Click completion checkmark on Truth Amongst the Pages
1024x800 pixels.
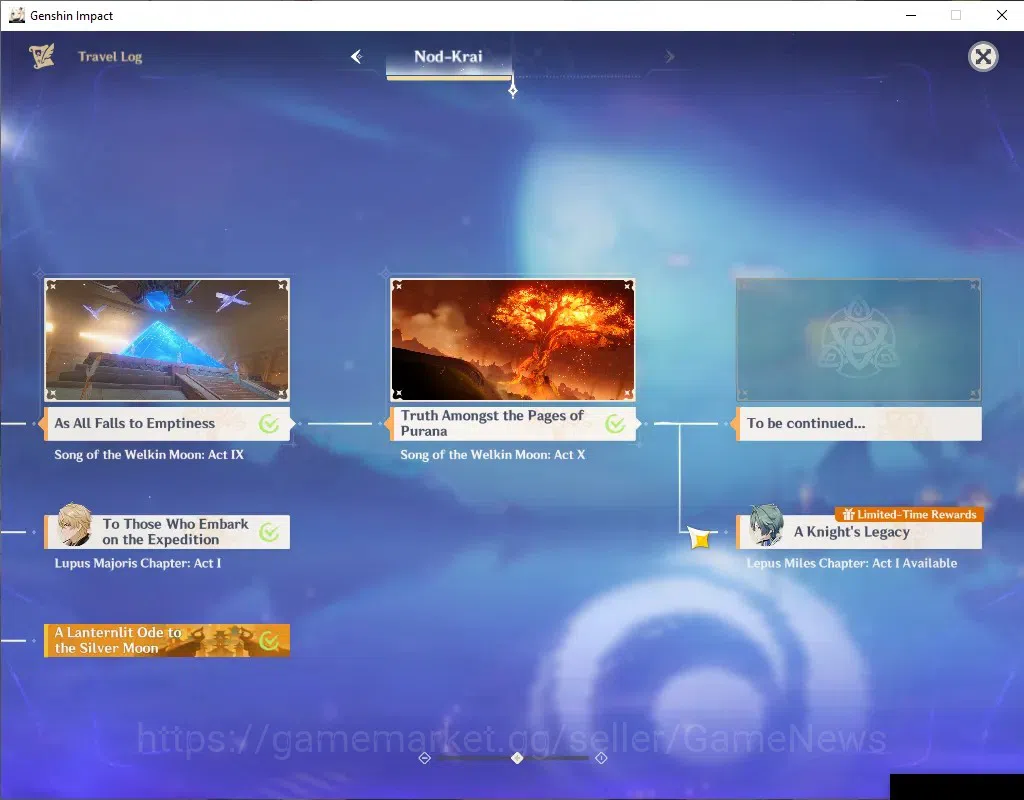[x=615, y=424]
